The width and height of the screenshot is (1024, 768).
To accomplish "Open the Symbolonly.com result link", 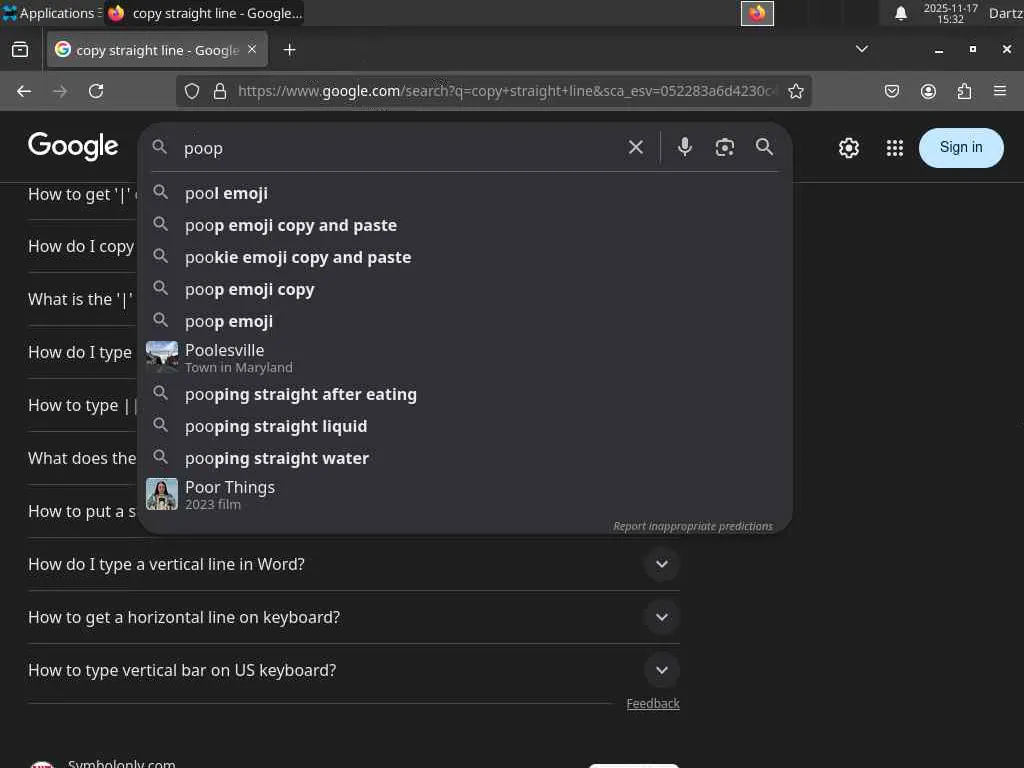I will point(121,763).
